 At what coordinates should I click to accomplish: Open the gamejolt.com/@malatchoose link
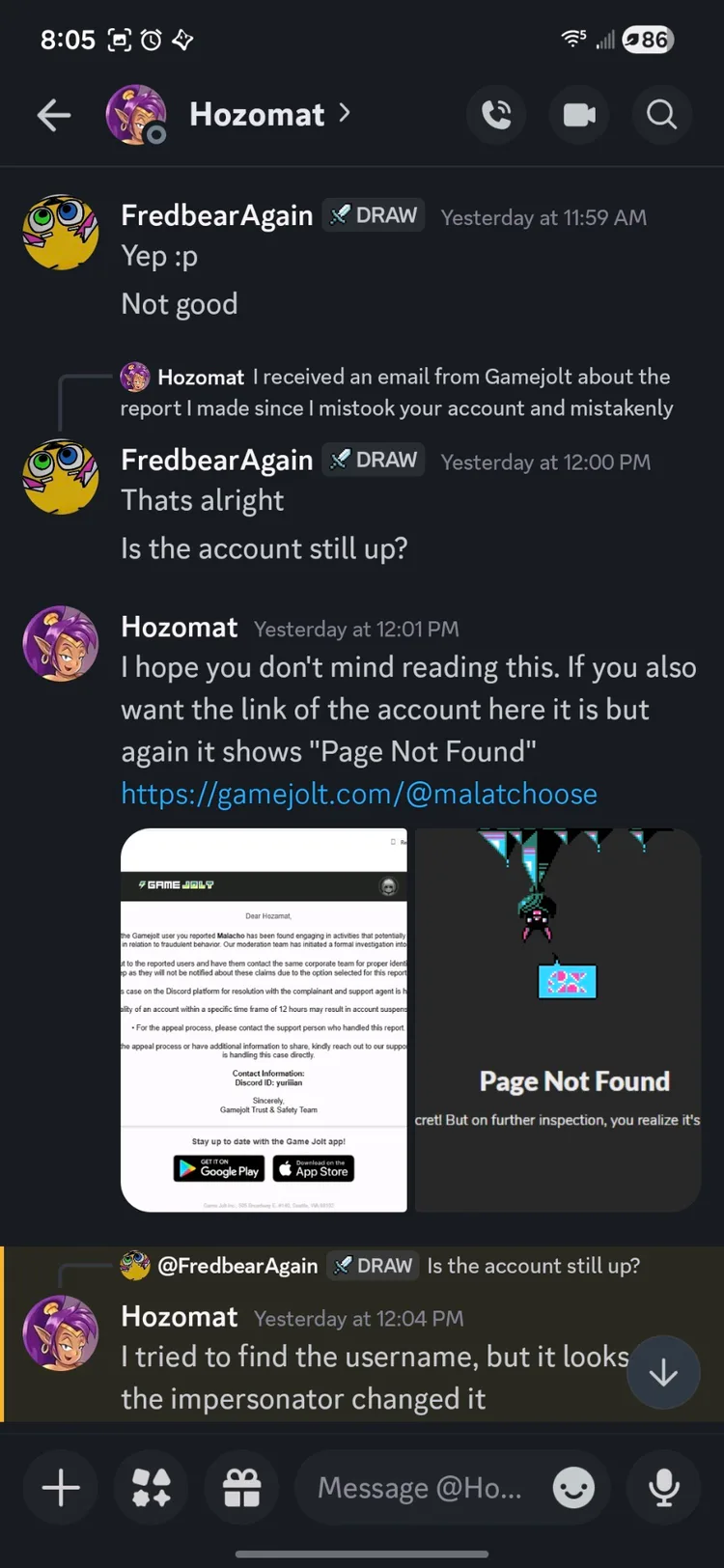click(x=359, y=794)
